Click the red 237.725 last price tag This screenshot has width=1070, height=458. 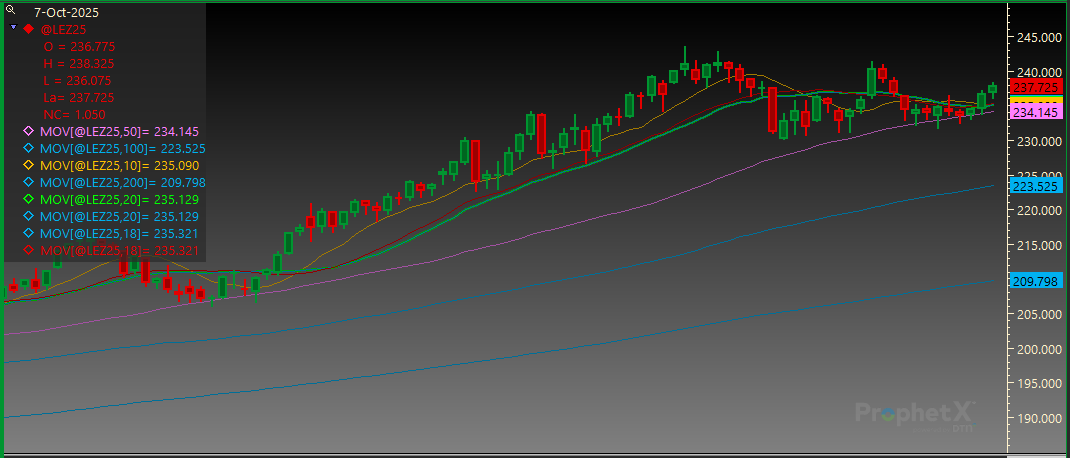pyautogui.click(x=1035, y=87)
